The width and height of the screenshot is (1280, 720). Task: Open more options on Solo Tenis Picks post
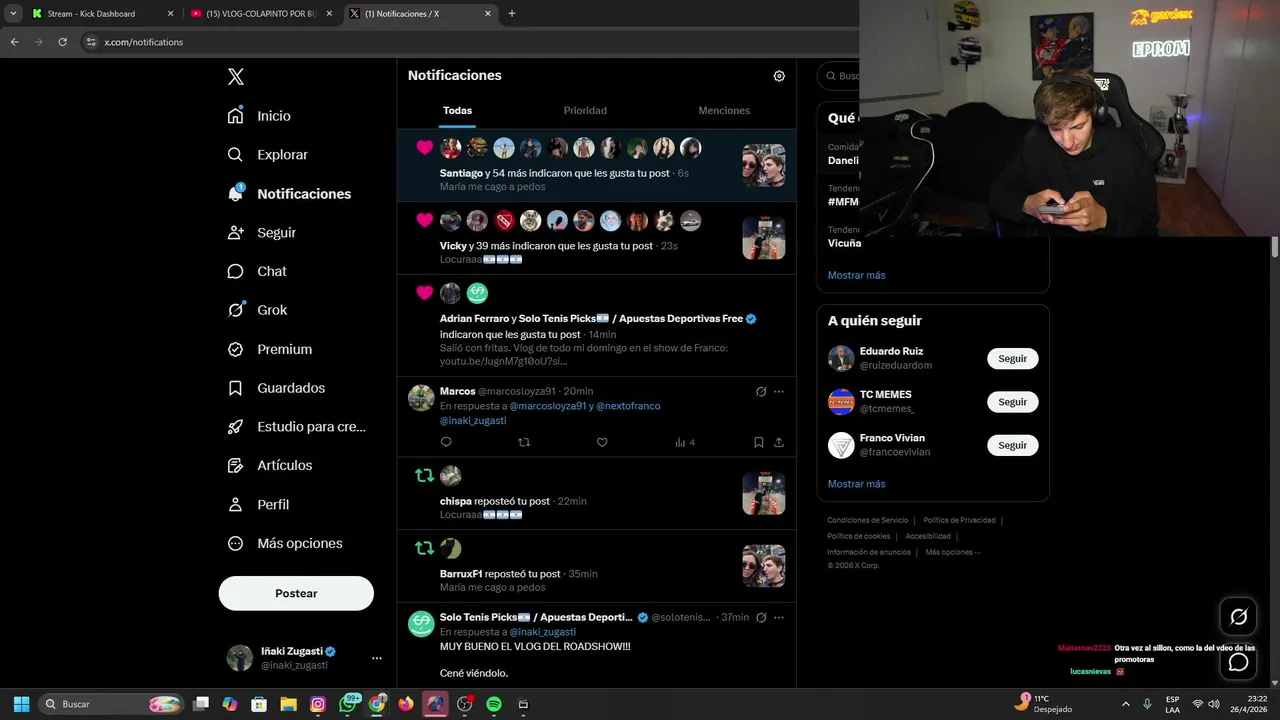779,618
